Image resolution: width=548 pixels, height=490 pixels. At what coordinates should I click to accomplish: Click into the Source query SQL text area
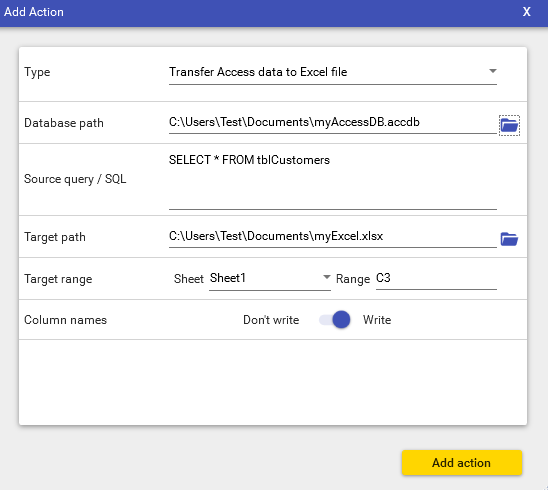point(333,180)
